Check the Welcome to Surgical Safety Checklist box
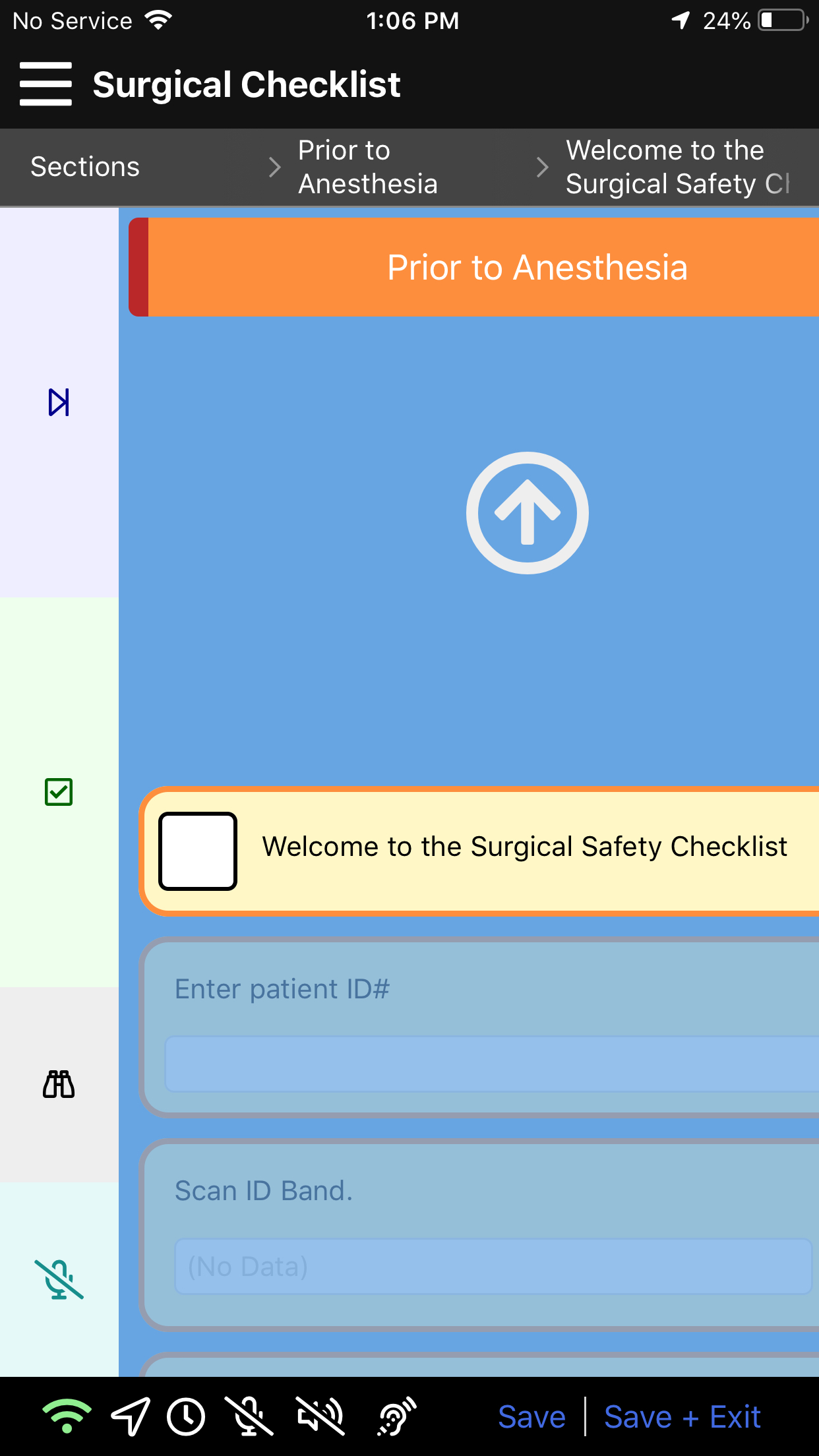819x1456 pixels. [198, 851]
